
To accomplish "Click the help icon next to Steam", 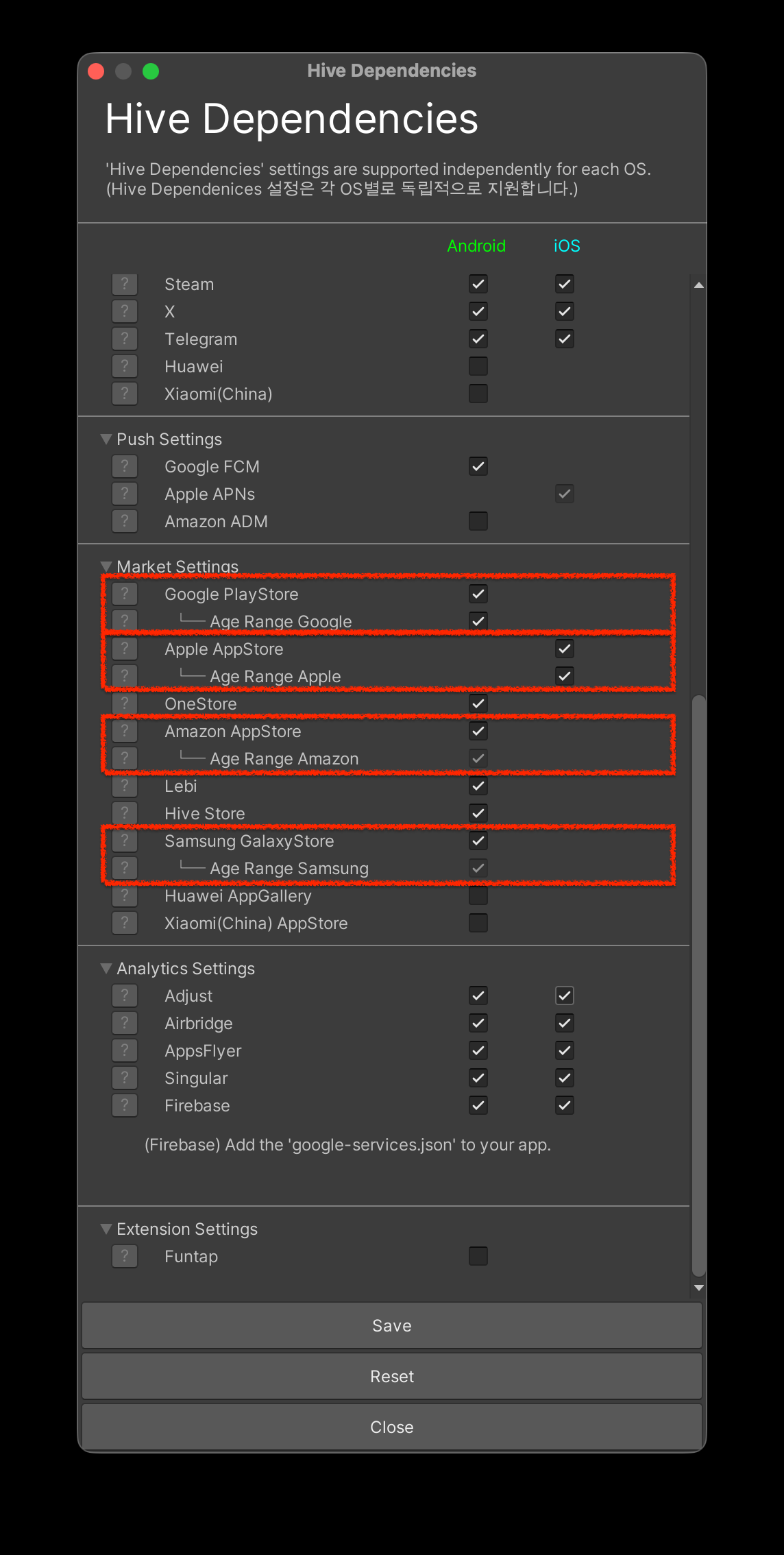I will click(125, 284).
